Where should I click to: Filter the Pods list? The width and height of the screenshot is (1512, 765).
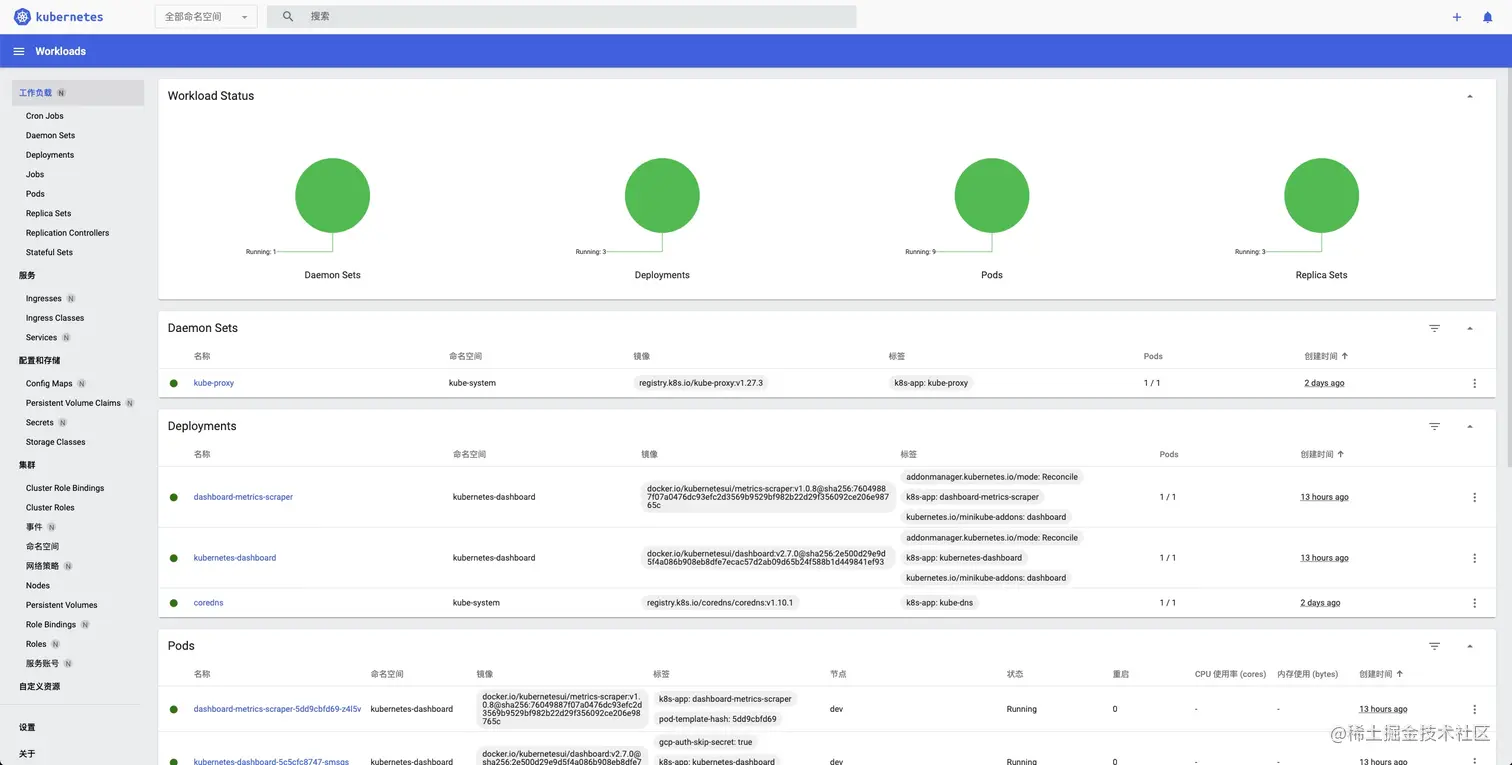(x=1434, y=646)
